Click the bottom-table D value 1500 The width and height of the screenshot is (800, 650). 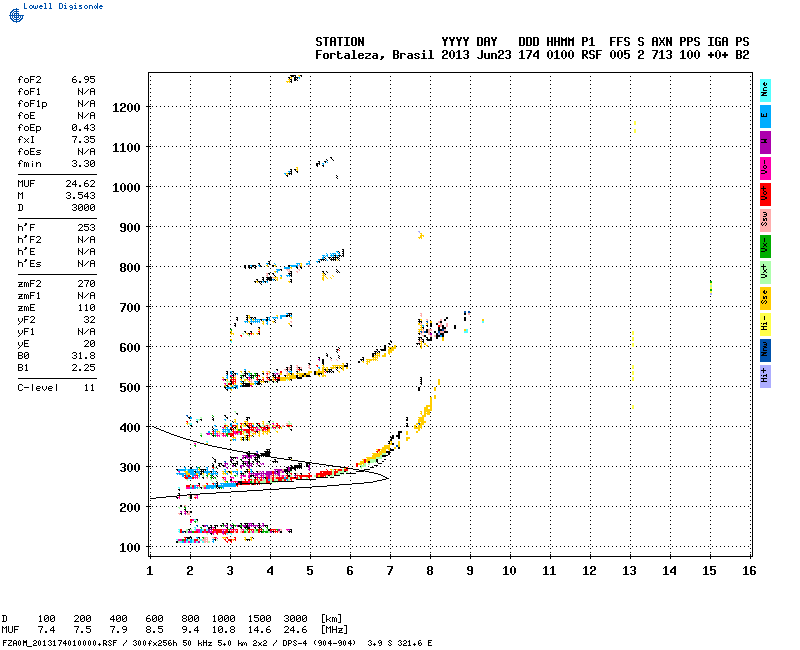pos(259,618)
